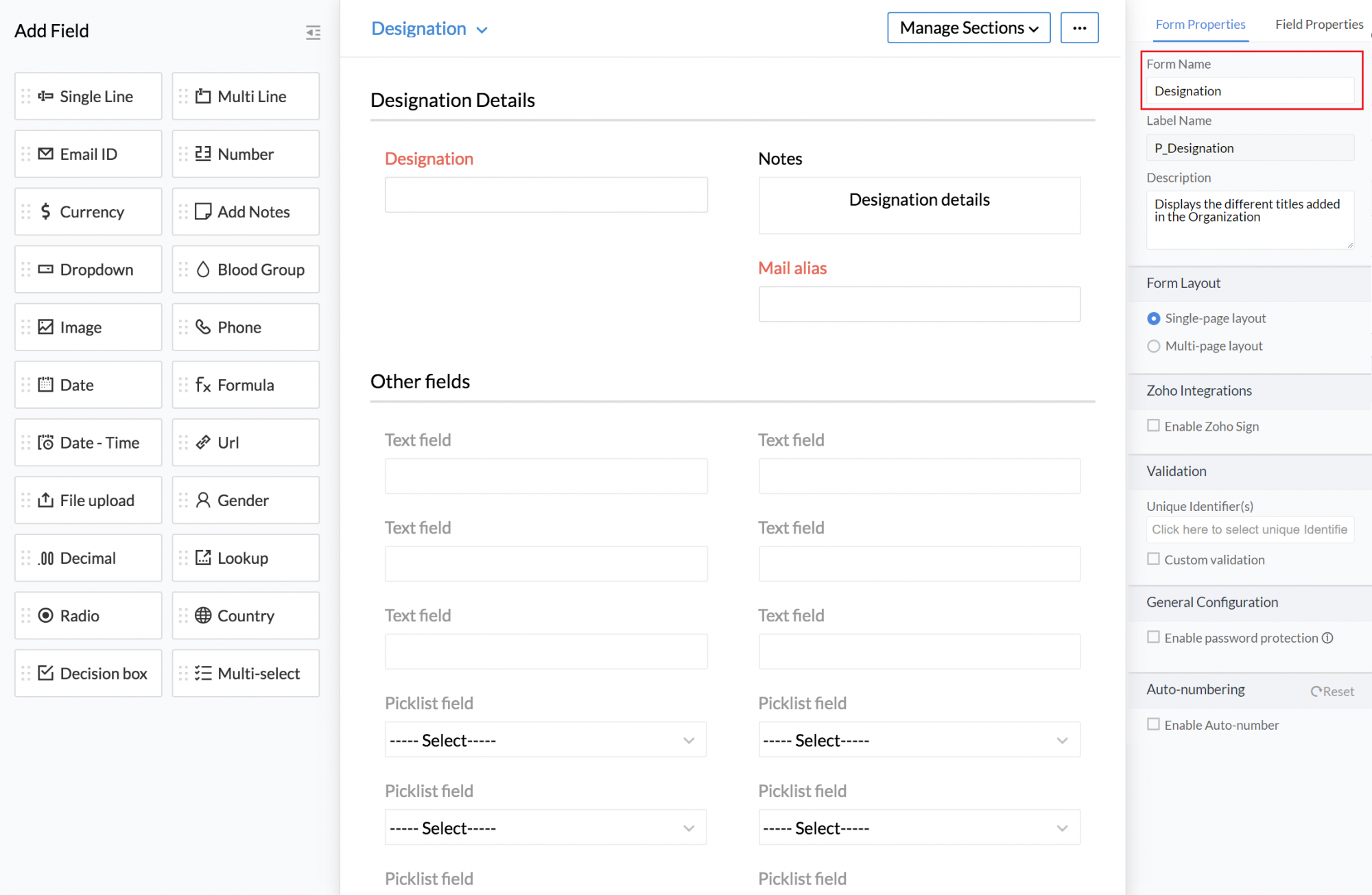Reset the Auto-numbering settings
The image size is (1372, 895).
pyautogui.click(x=1333, y=691)
